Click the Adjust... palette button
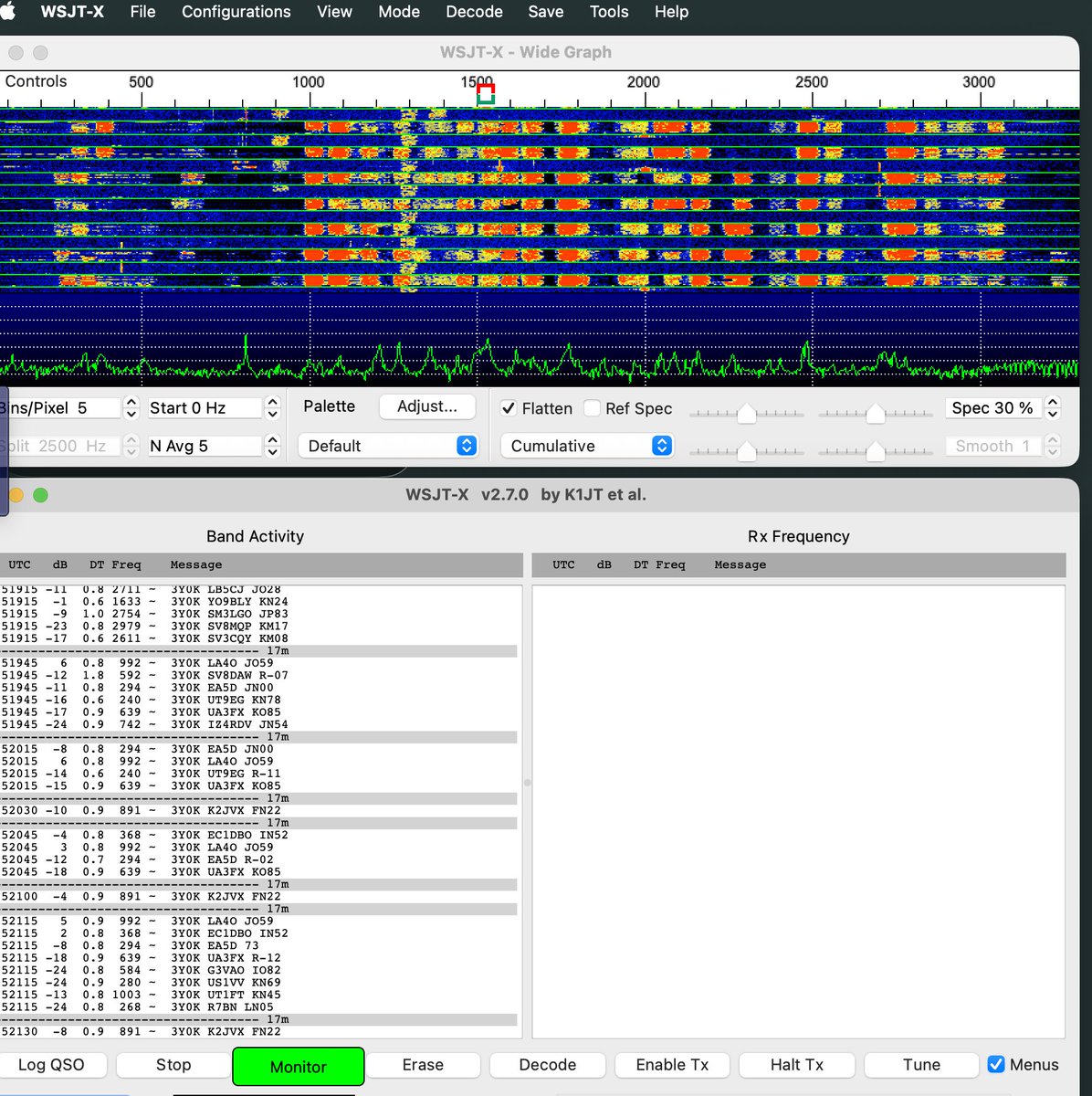Screen dimensions: 1092x1096 [427, 406]
